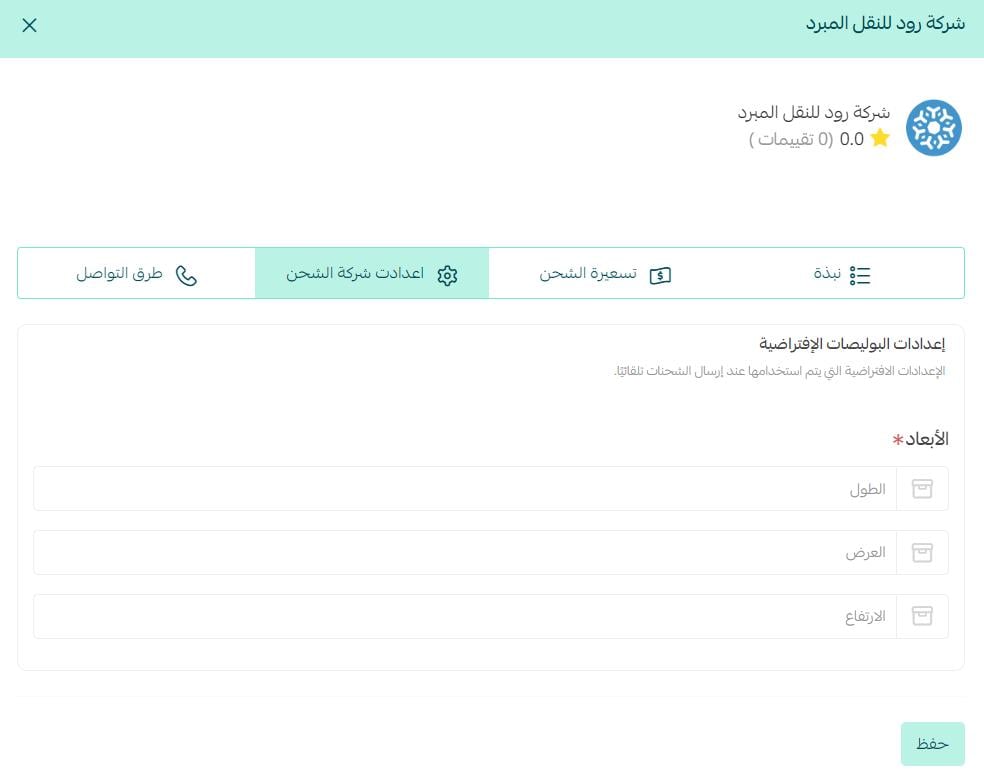Viewport: 984px width, 777px height.
Task: Click the (0 تقييمات) ratings count
Action: coord(791,139)
